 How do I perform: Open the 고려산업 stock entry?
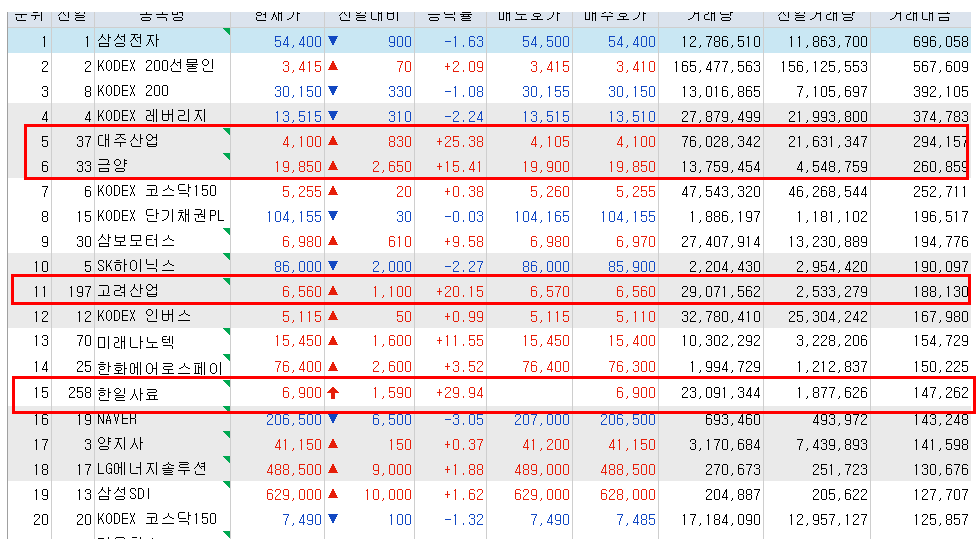[x=128, y=291]
